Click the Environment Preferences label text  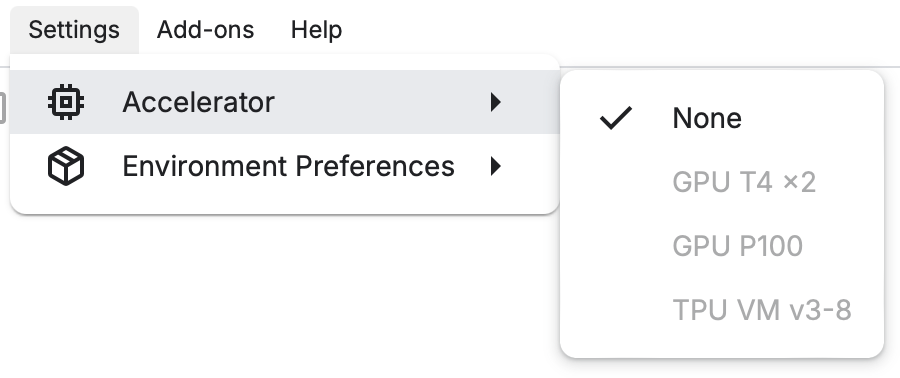[289, 166]
